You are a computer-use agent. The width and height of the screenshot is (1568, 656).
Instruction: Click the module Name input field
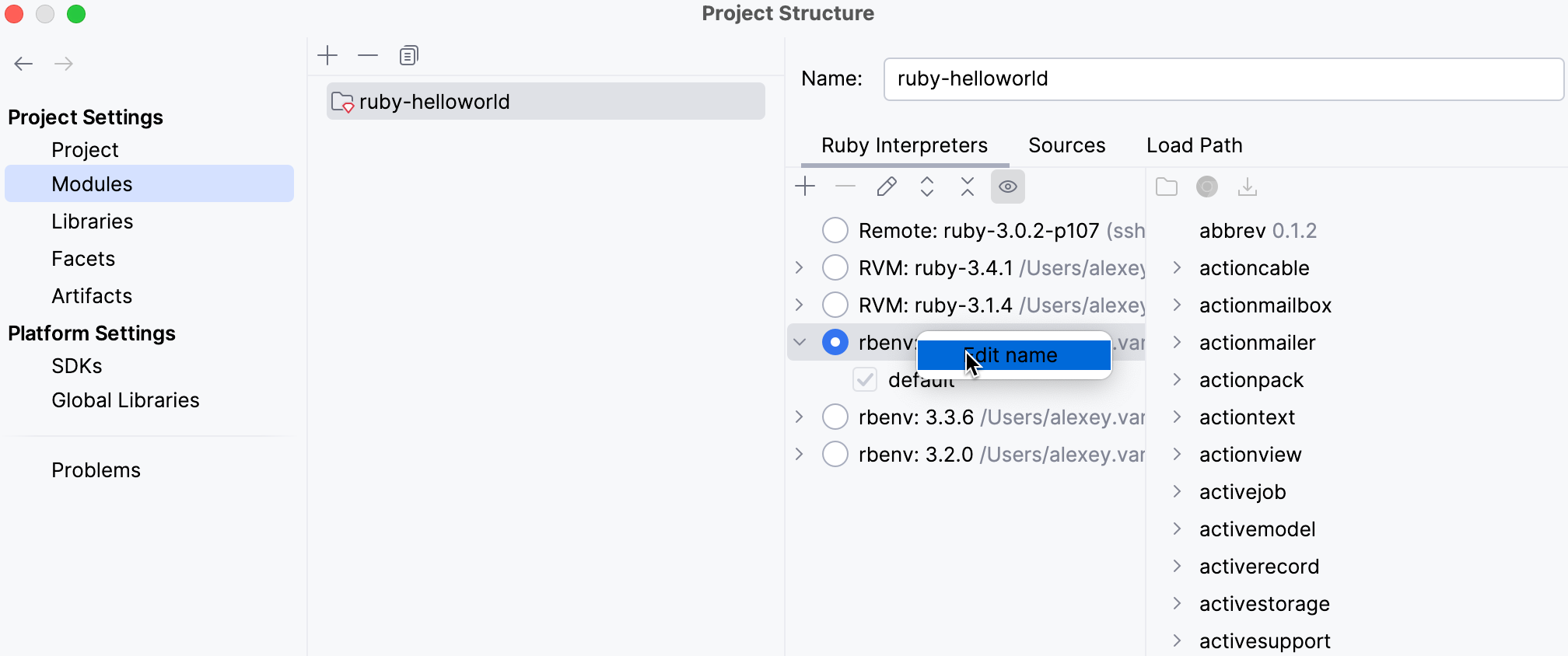(1222, 79)
